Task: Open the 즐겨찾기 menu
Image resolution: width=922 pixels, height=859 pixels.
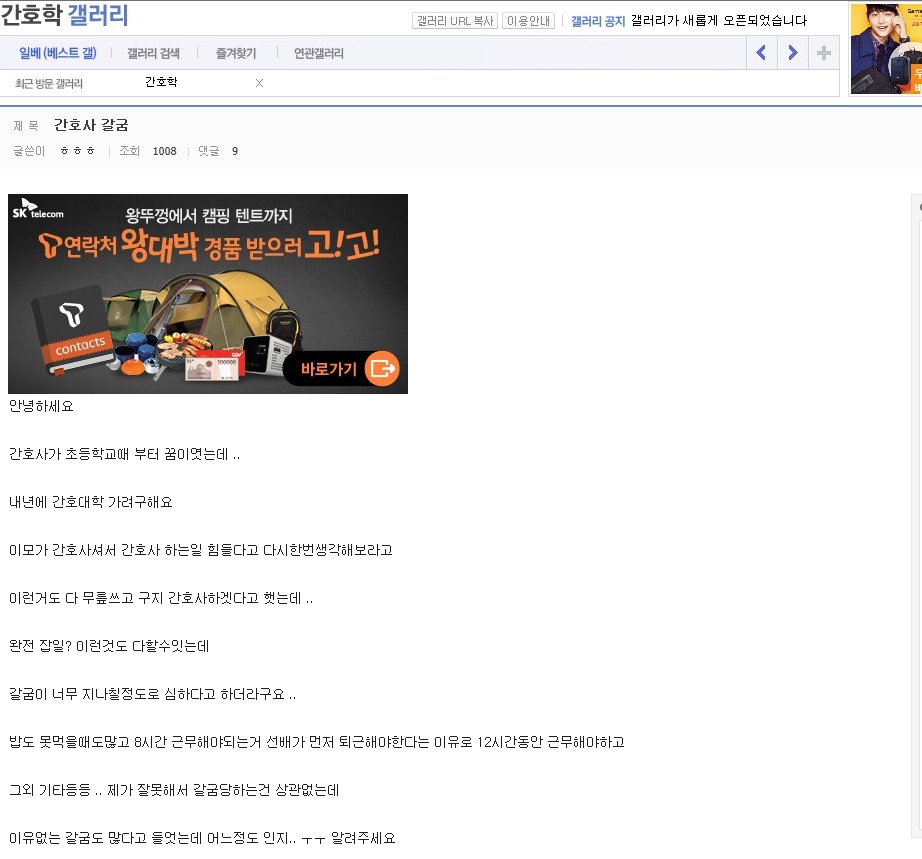Action: point(234,52)
